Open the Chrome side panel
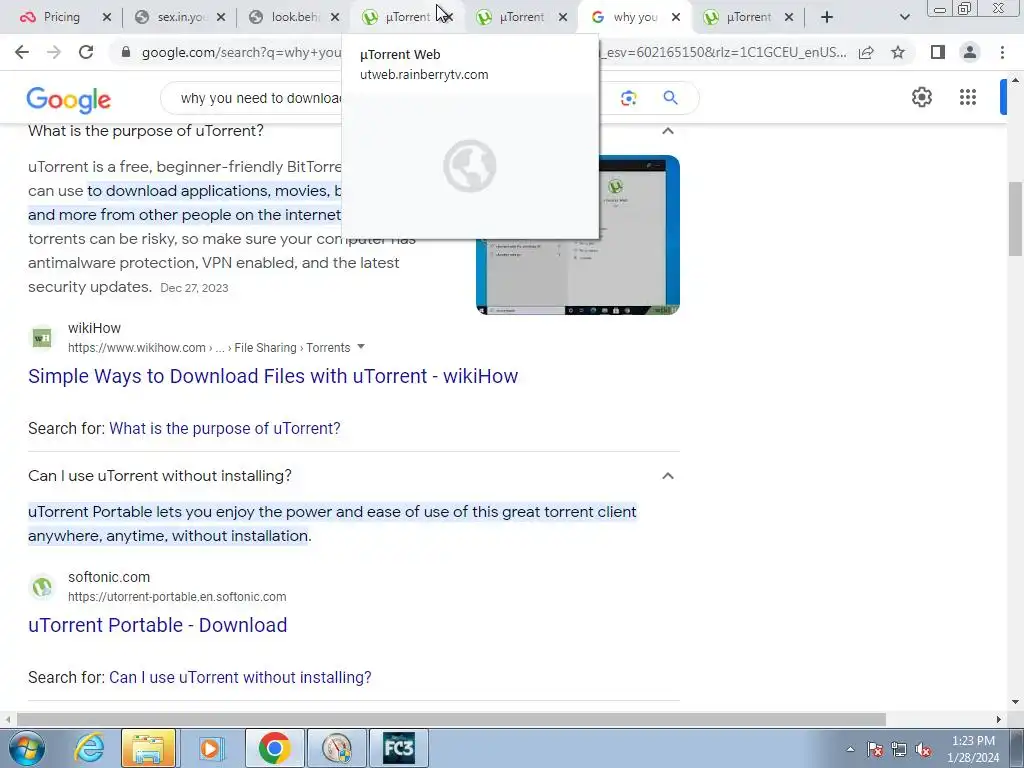Screen dimensions: 1024x768 [x=938, y=52]
